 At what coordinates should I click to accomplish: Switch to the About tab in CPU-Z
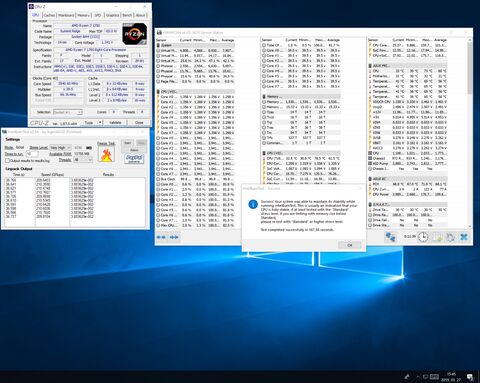tap(140, 15)
